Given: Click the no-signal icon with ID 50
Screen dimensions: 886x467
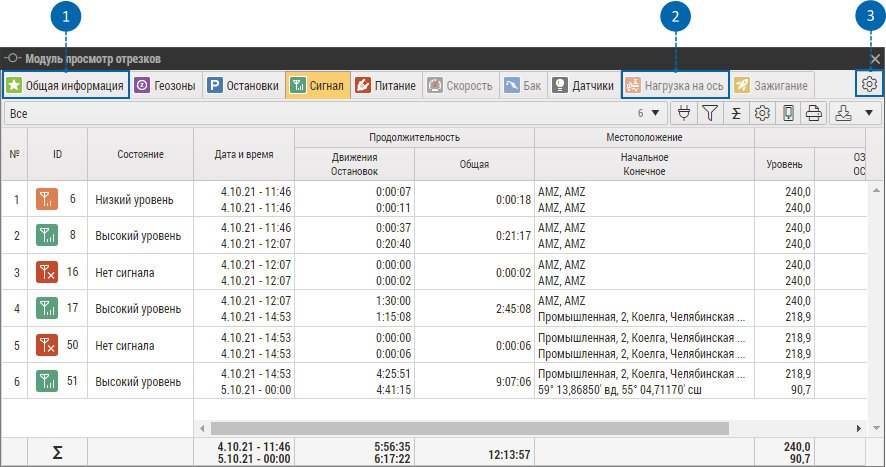Looking at the screenshot, I should click(x=47, y=345).
